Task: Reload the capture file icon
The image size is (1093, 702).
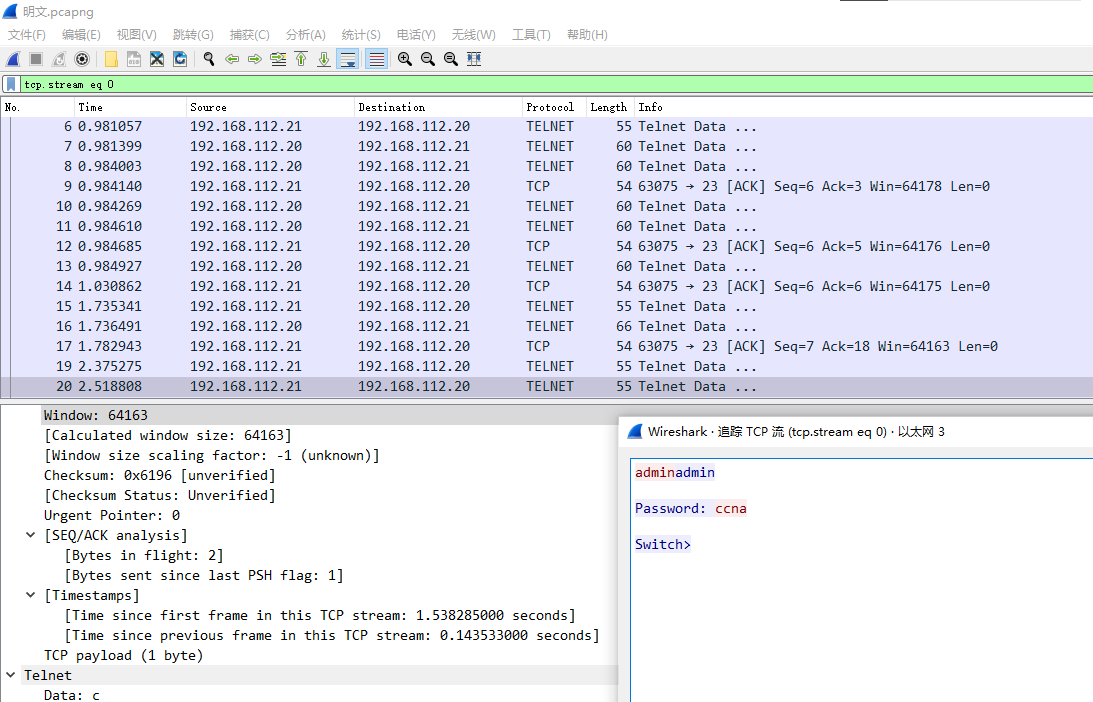Action: (x=180, y=59)
